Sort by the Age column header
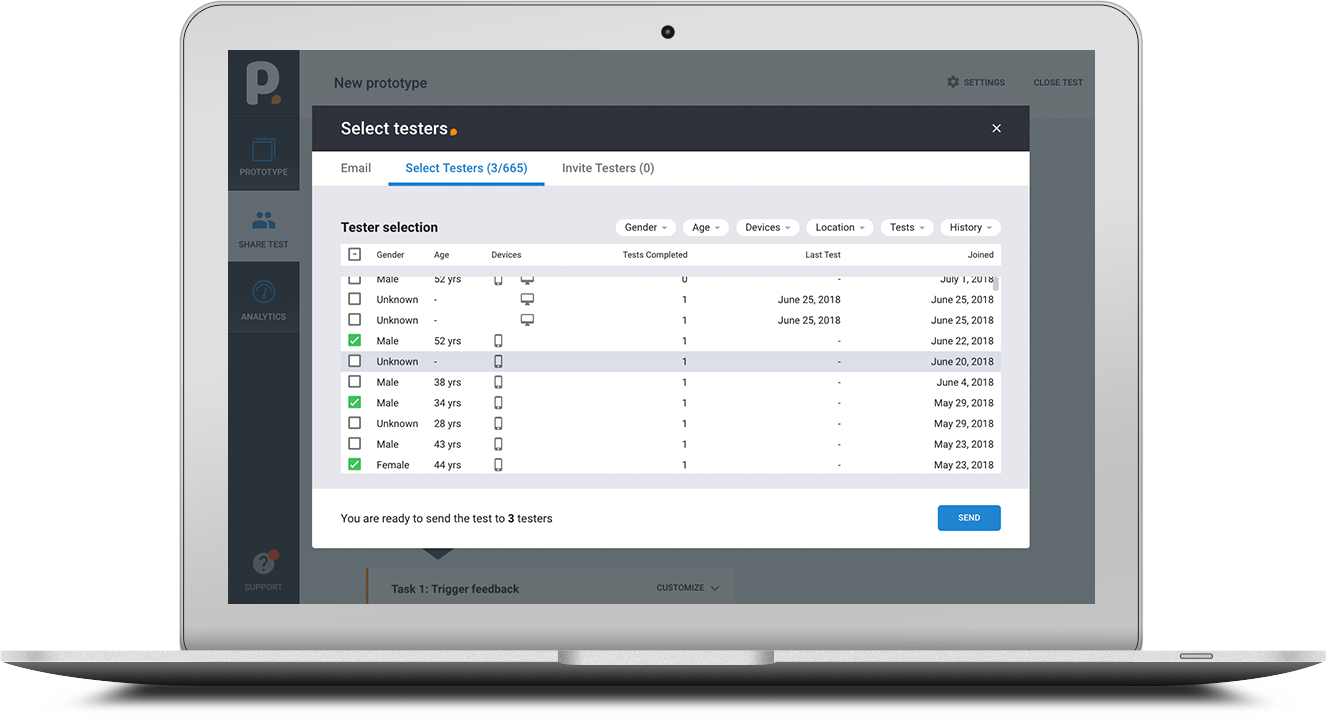The width and height of the screenshot is (1327, 716). pyautogui.click(x=442, y=255)
